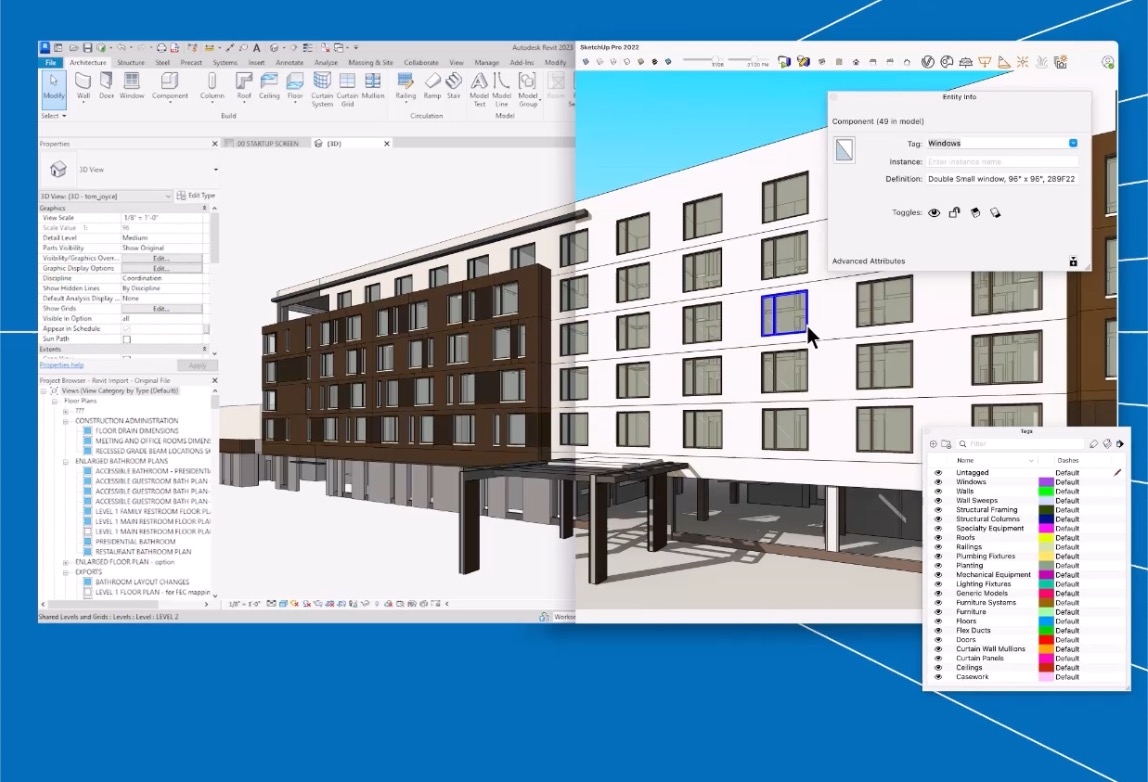Click Edit beside Visibility/Graphics Overrides

[162, 259]
